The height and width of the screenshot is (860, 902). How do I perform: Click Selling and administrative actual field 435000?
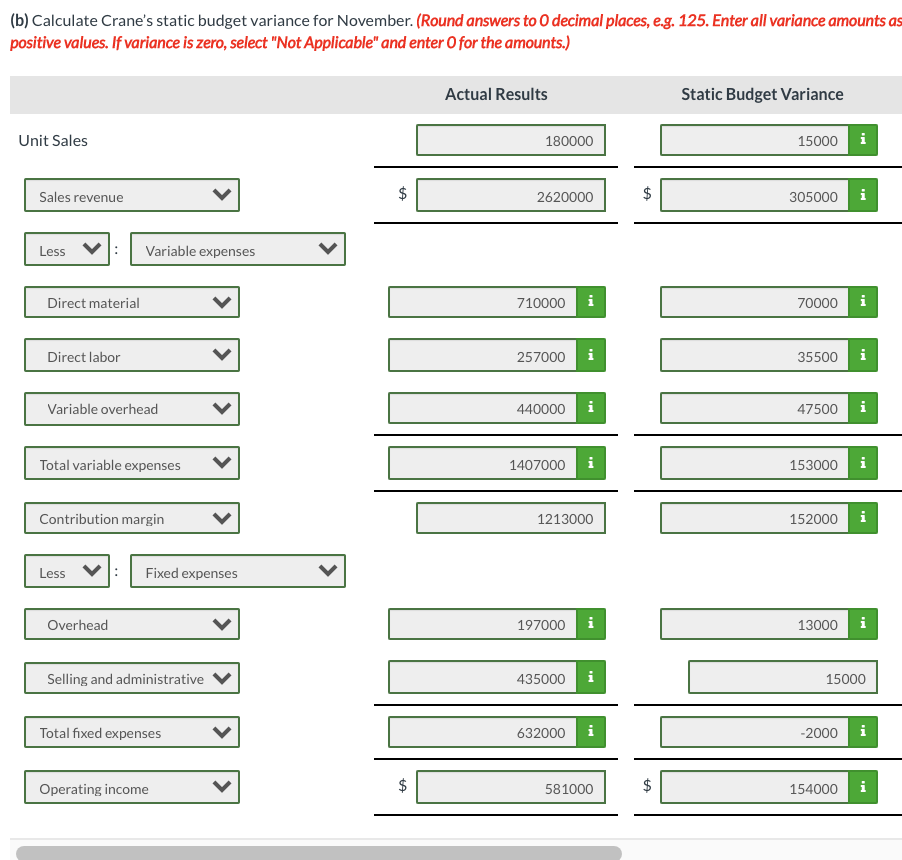(x=483, y=678)
